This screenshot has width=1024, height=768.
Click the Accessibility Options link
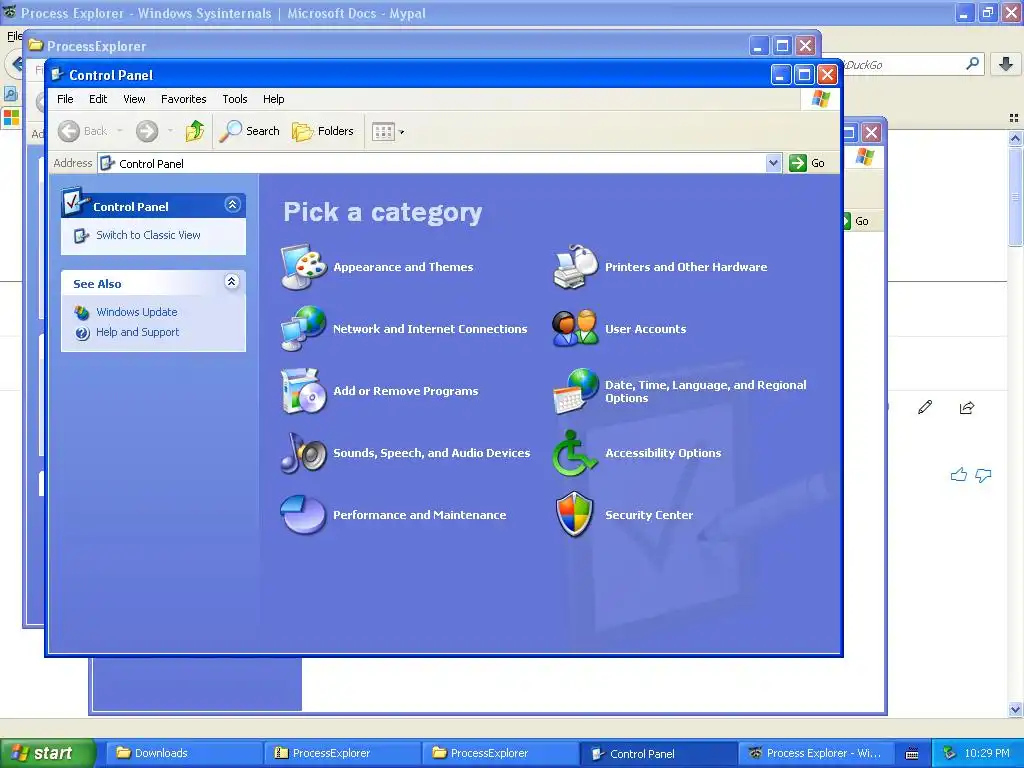click(x=663, y=453)
